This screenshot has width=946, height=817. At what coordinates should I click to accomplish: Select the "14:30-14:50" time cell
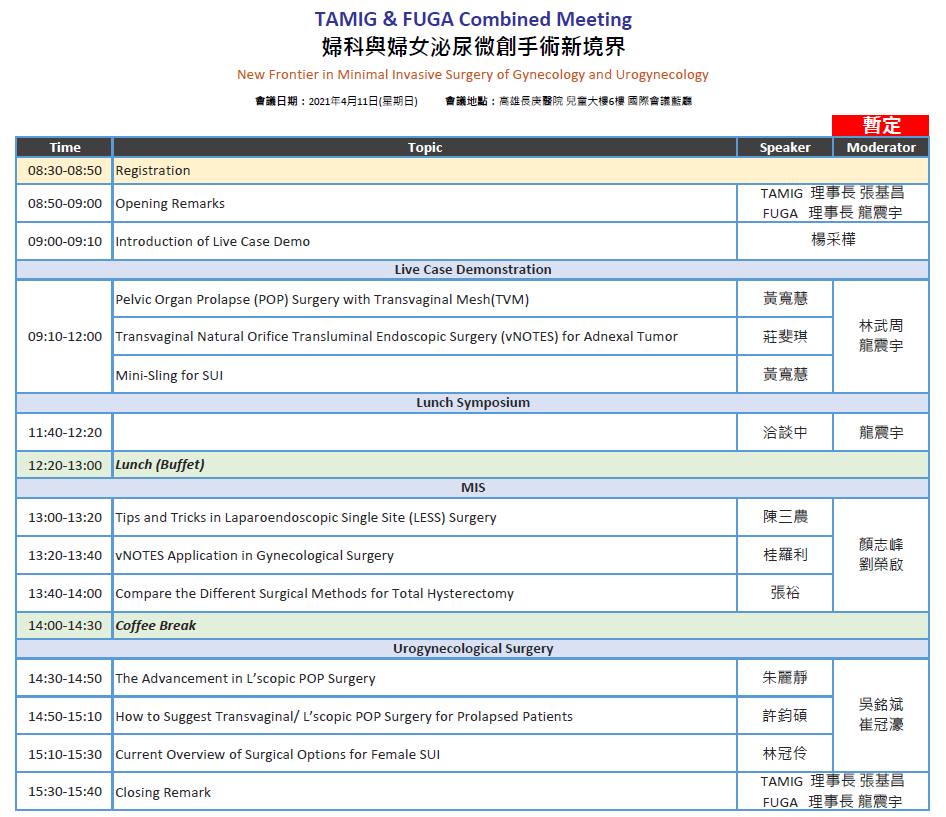click(65, 679)
